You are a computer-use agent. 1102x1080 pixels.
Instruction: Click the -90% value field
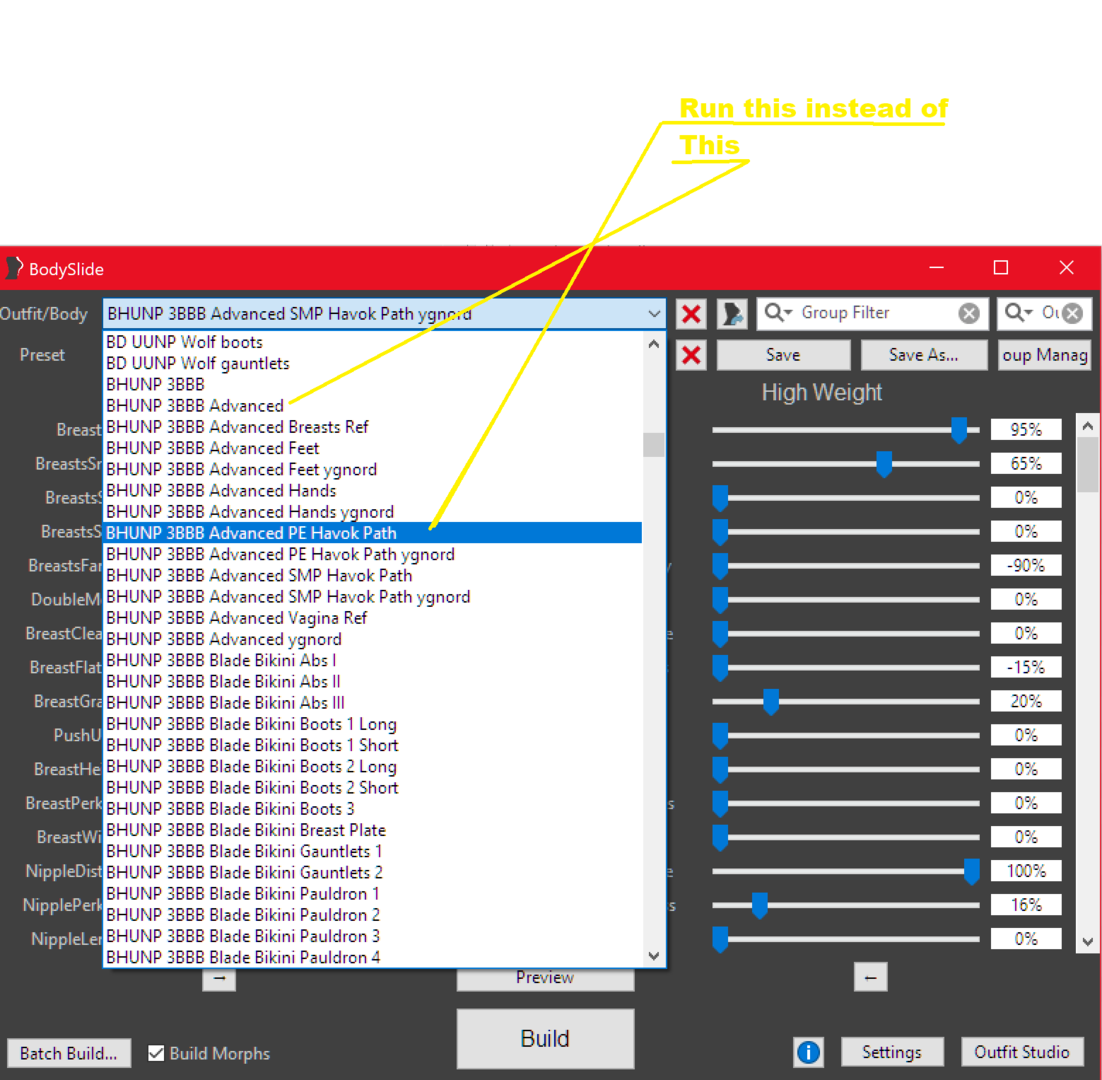tap(1025, 566)
